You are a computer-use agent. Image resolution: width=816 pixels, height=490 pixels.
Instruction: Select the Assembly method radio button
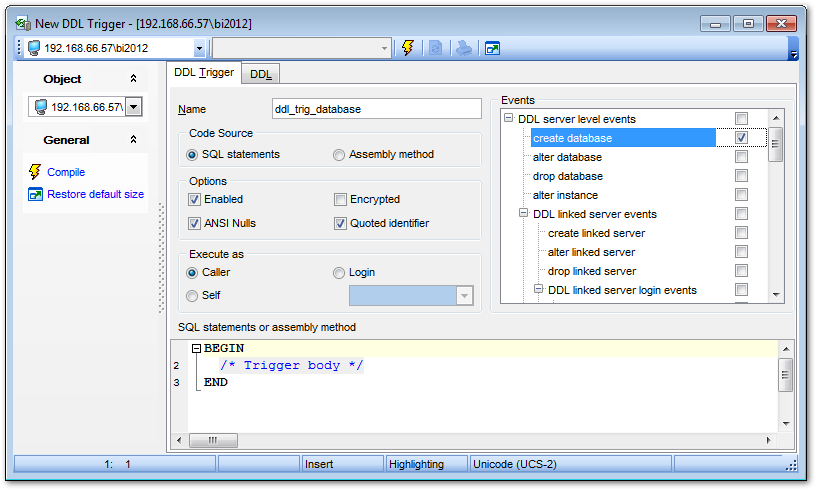(339, 155)
